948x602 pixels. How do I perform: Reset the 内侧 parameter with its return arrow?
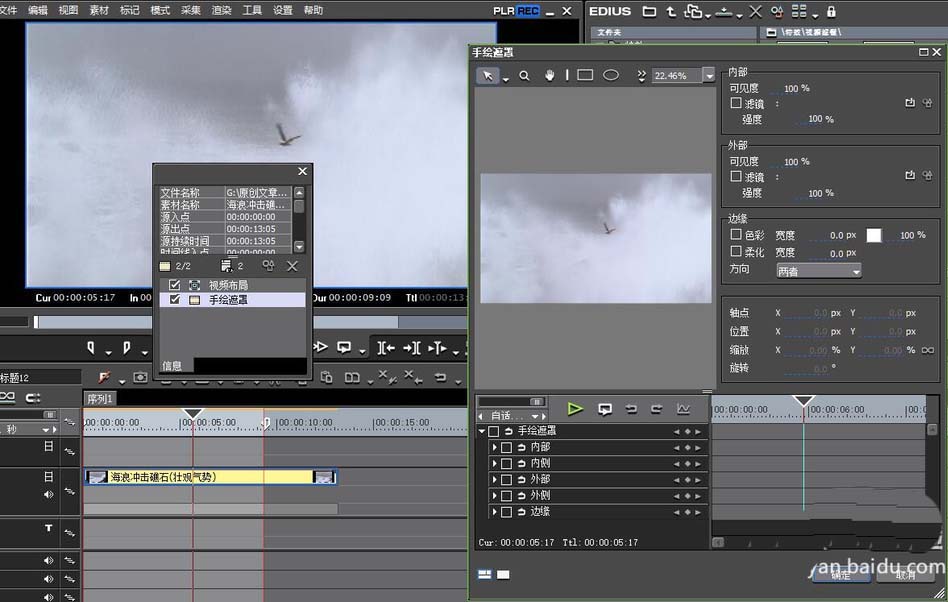(x=521, y=464)
